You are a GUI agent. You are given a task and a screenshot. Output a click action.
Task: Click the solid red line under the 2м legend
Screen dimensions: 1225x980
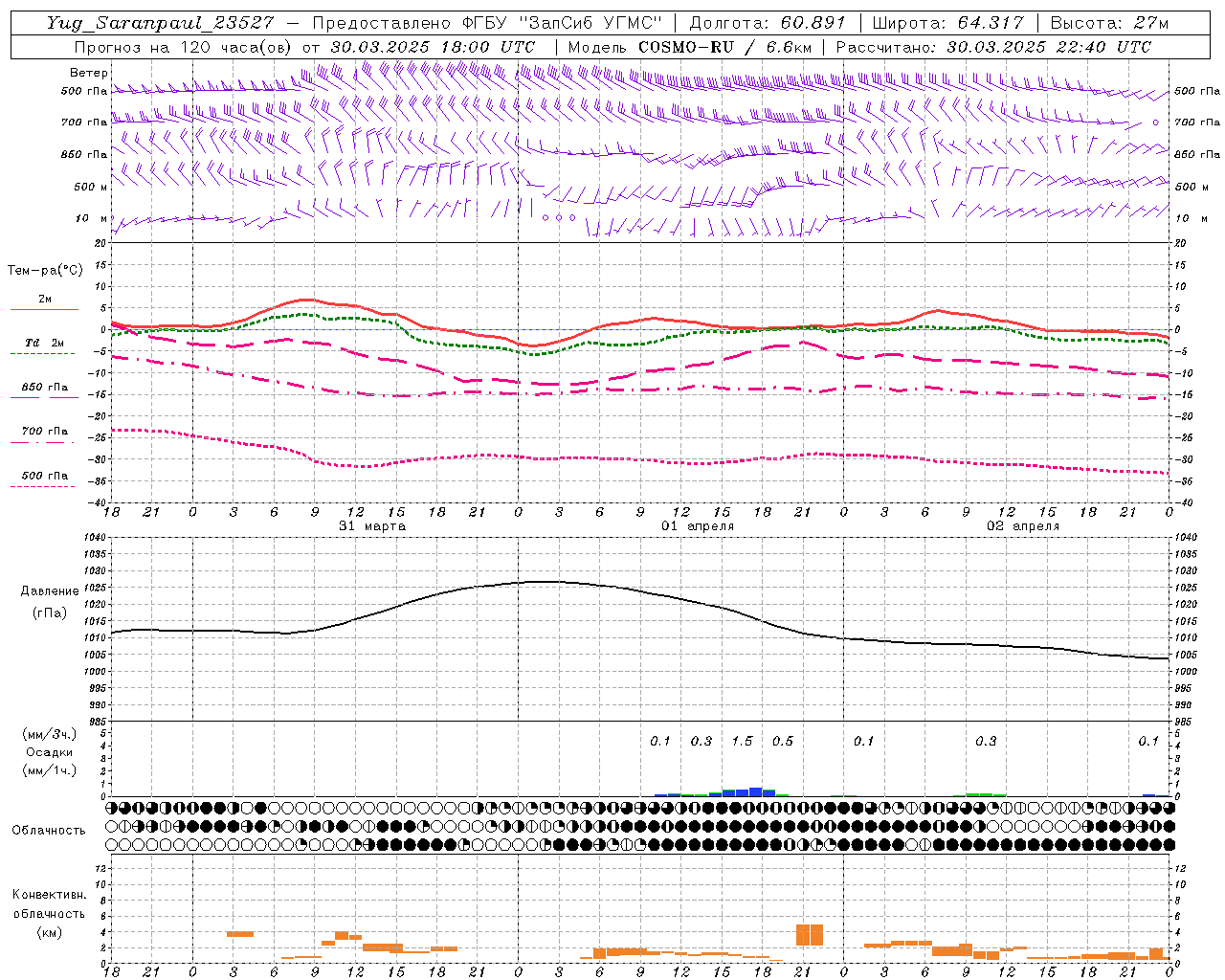[x=44, y=309]
